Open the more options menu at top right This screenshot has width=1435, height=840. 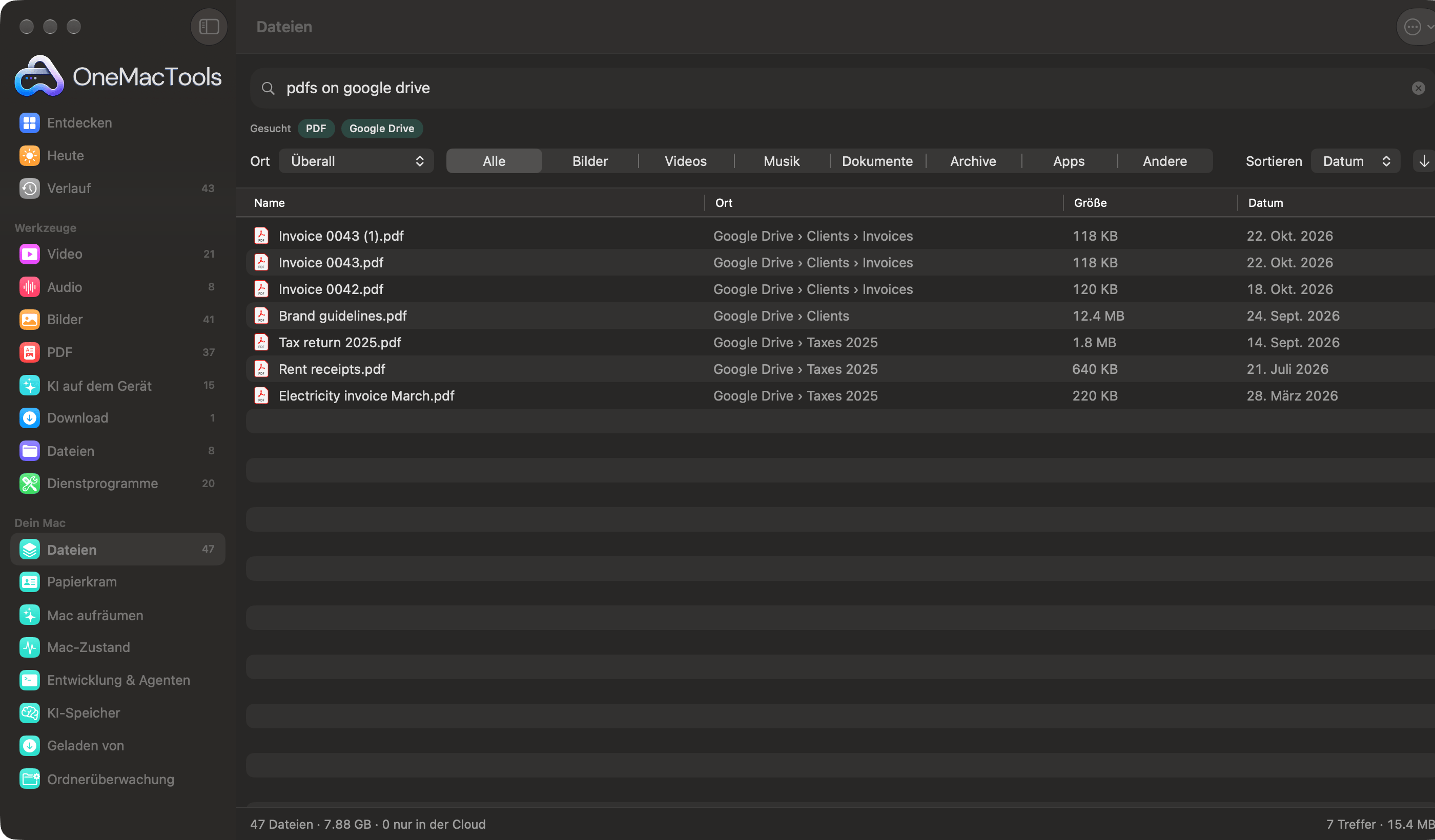[x=1417, y=26]
